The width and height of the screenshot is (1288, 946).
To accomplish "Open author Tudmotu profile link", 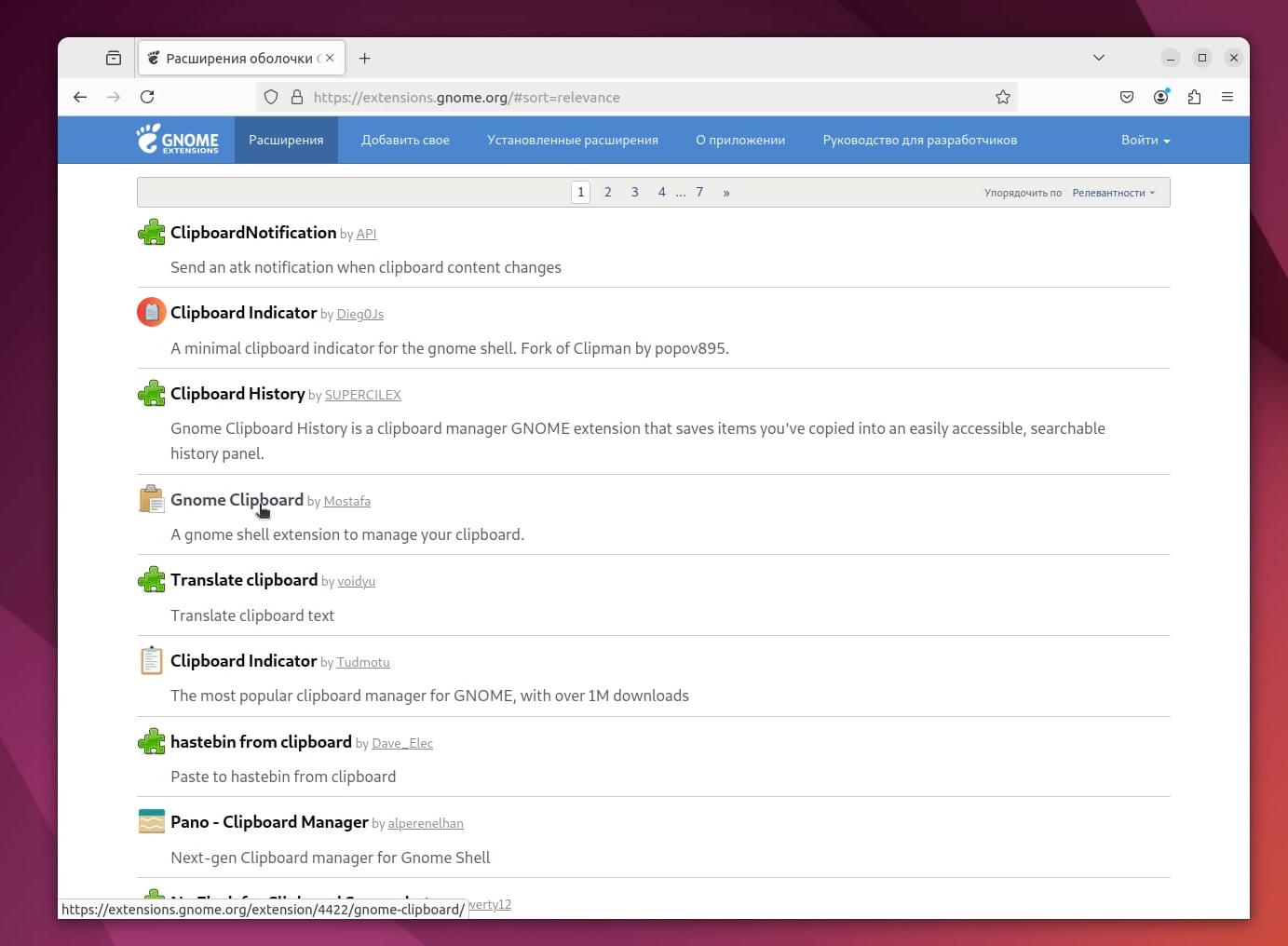I will 363,662.
